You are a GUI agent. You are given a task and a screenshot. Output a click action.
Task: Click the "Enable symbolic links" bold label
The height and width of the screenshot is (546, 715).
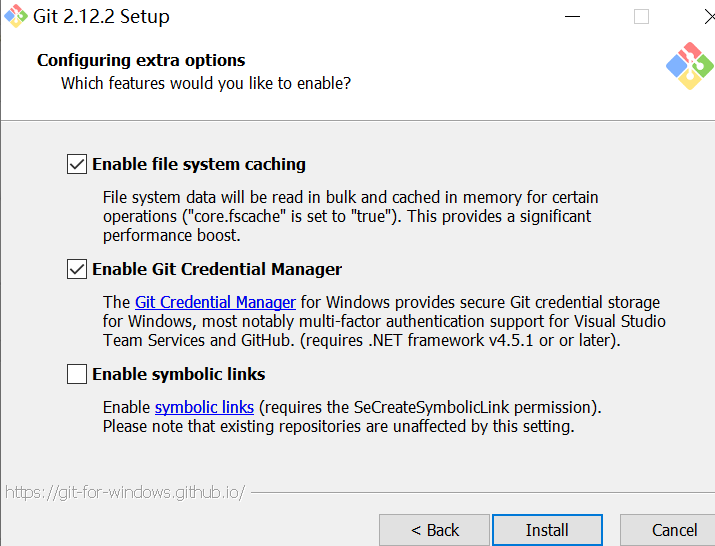pyautogui.click(x=179, y=374)
